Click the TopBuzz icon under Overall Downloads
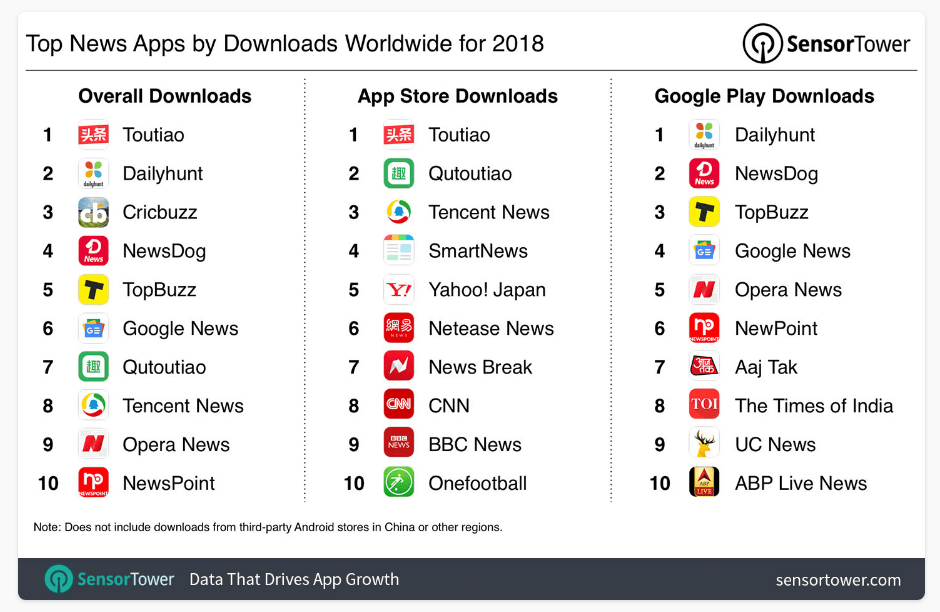 (94, 290)
